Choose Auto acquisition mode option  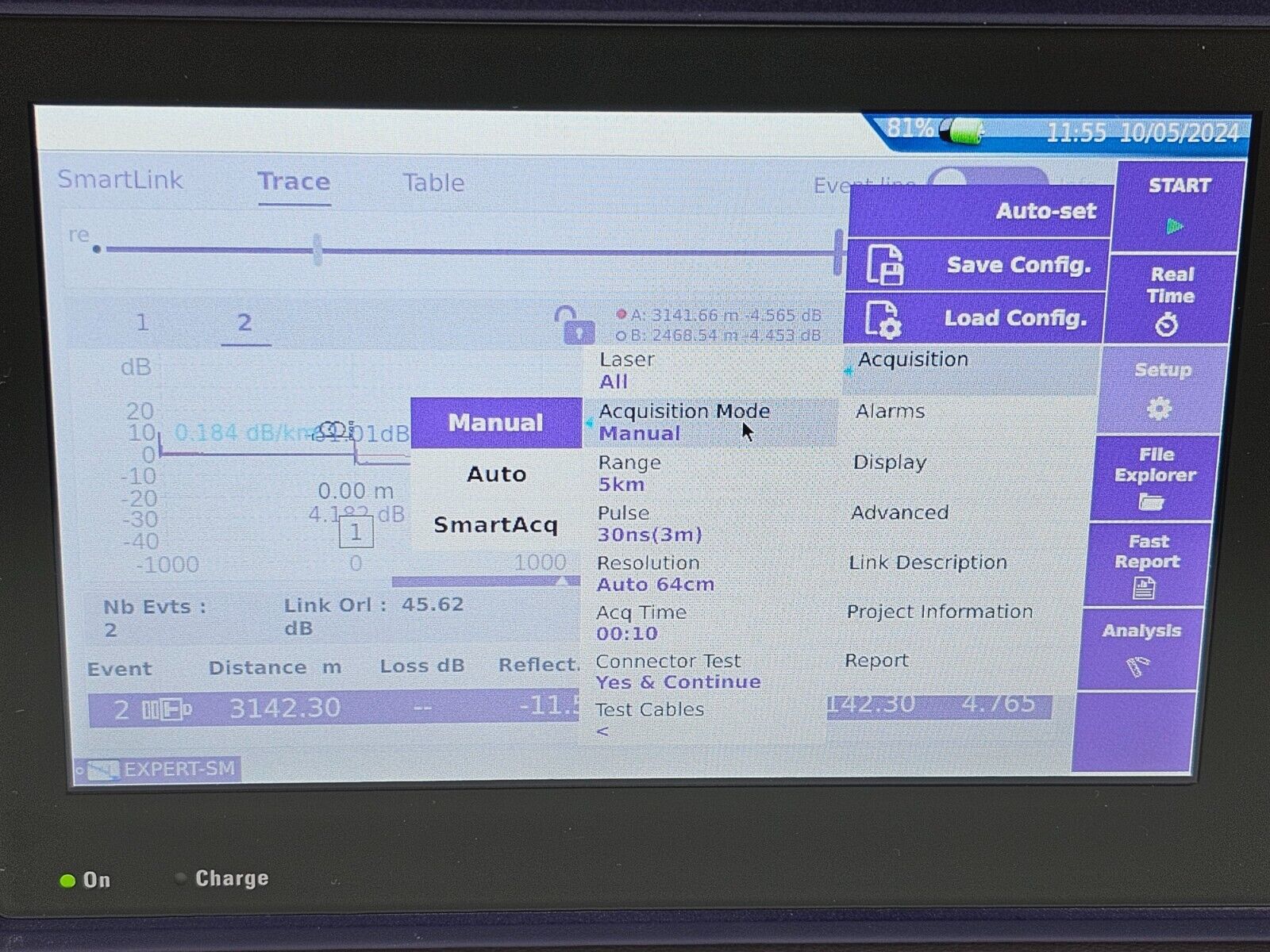pos(496,474)
